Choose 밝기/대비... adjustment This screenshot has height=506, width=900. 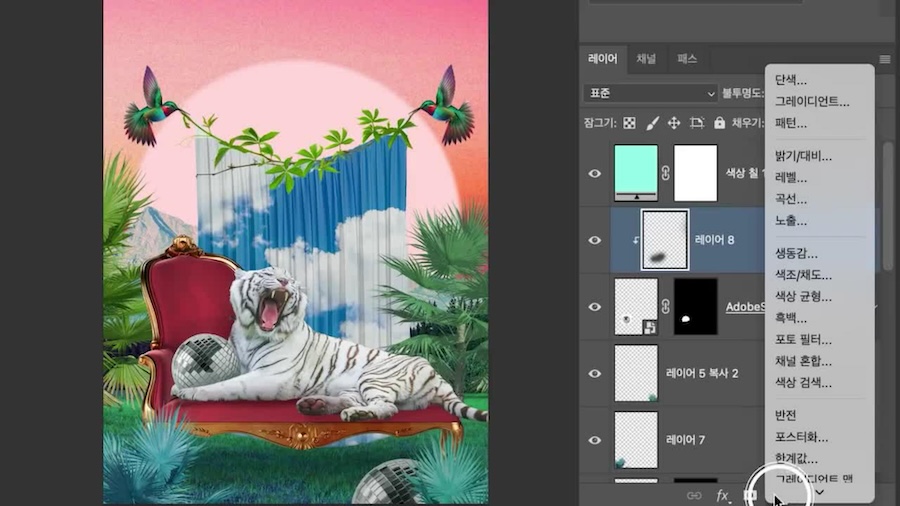(x=803, y=156)
